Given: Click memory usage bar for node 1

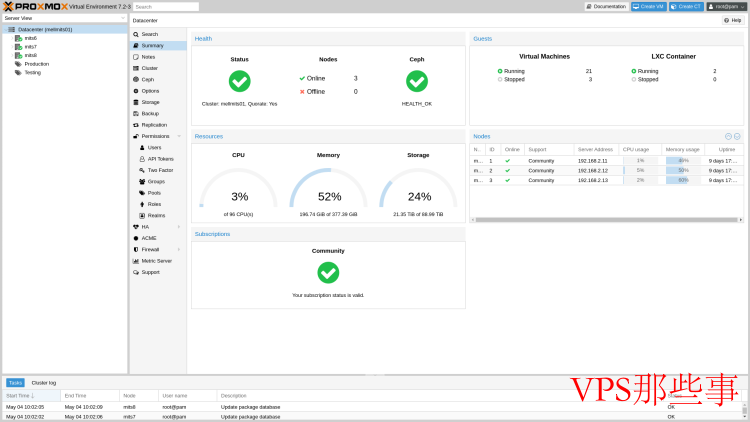Looking at the screenshot, I should [683, 161].
